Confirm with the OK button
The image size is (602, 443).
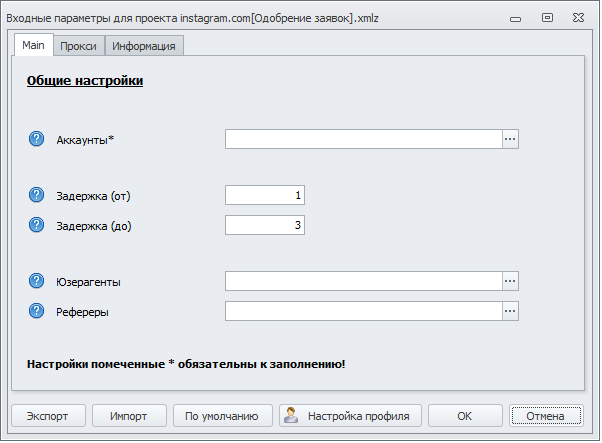coord(464,416)
